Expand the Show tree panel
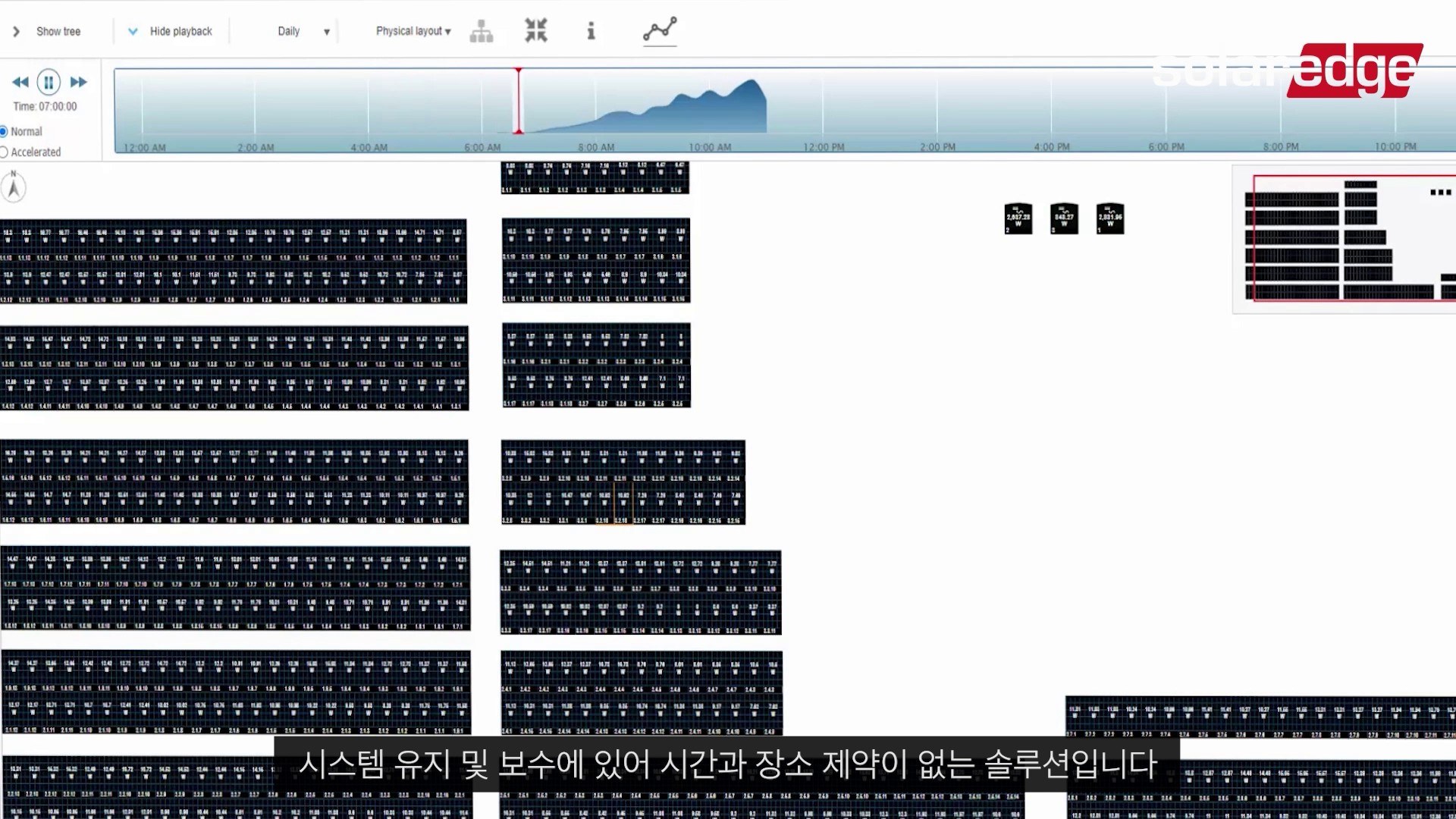Screen dimensions: 1456x819 tap(47, 31)
